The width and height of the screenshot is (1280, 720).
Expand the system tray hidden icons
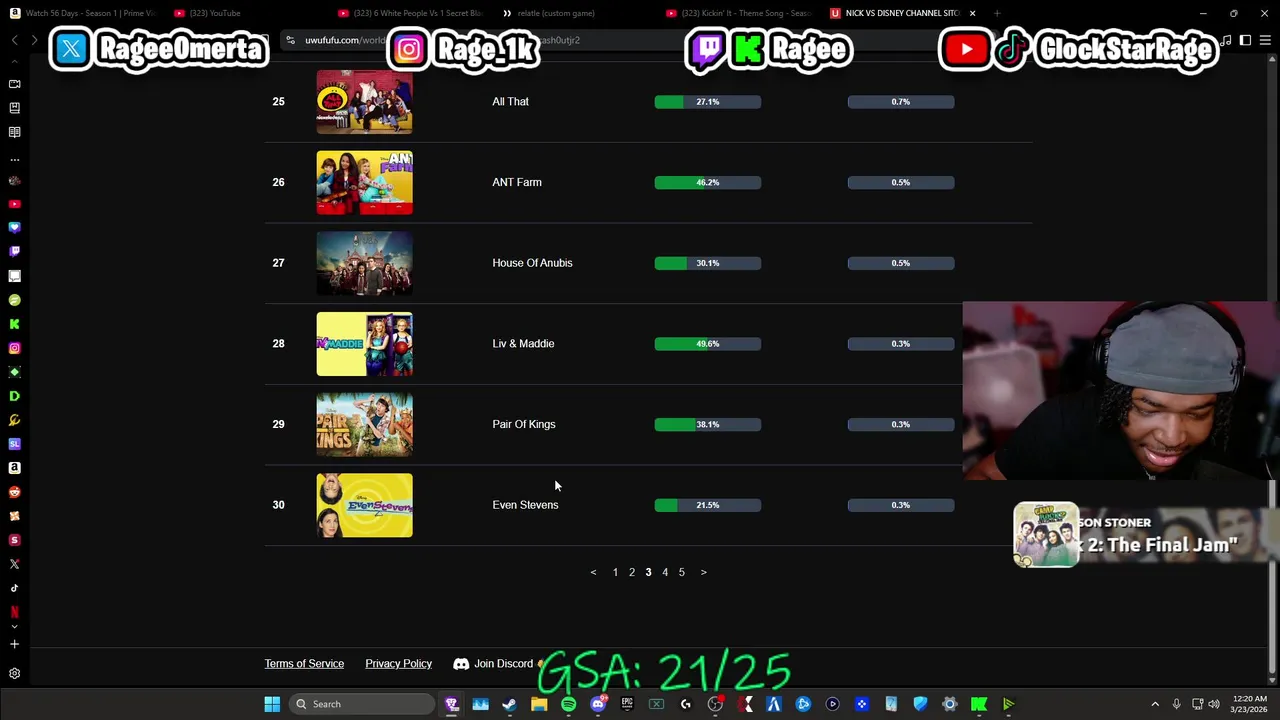point(1155,704)
